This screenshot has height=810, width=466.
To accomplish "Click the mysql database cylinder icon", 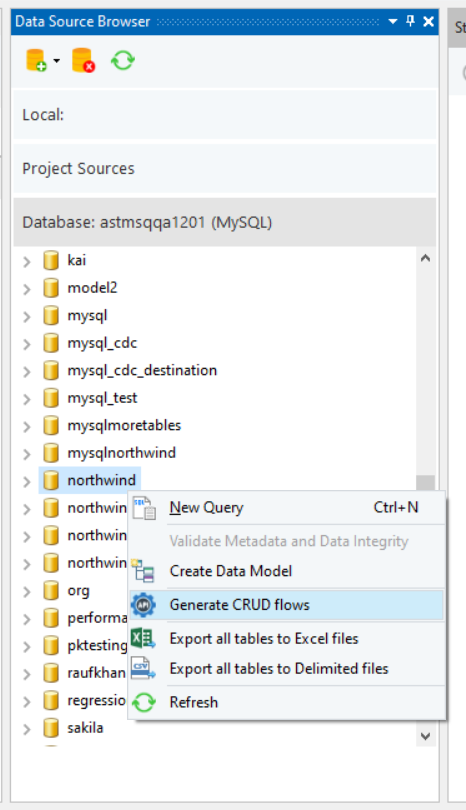I will click(51, 315).
